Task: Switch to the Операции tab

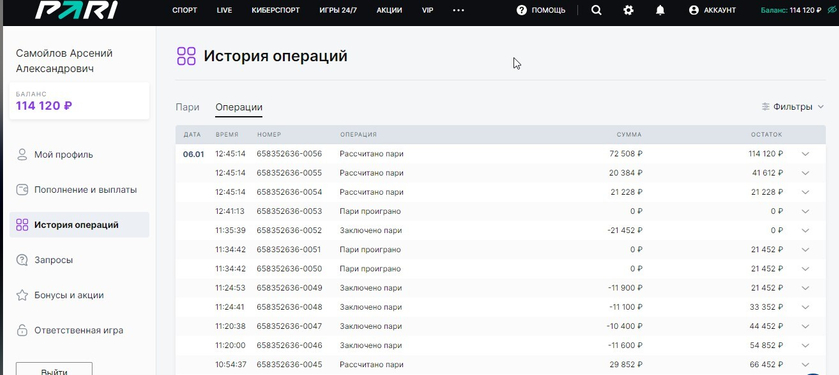Action: pos(239,107)
